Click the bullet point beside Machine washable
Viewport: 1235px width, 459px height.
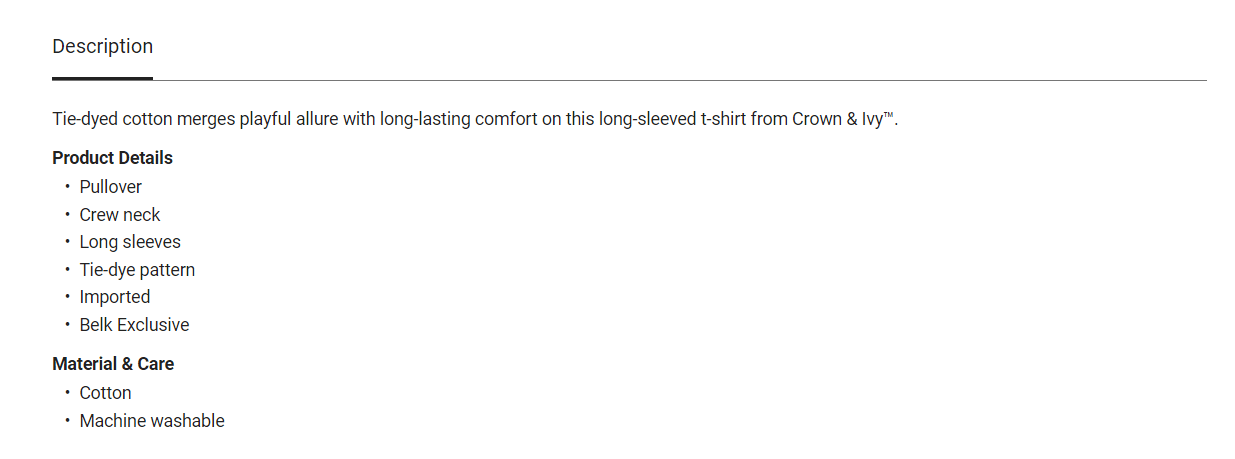point(68,421)
